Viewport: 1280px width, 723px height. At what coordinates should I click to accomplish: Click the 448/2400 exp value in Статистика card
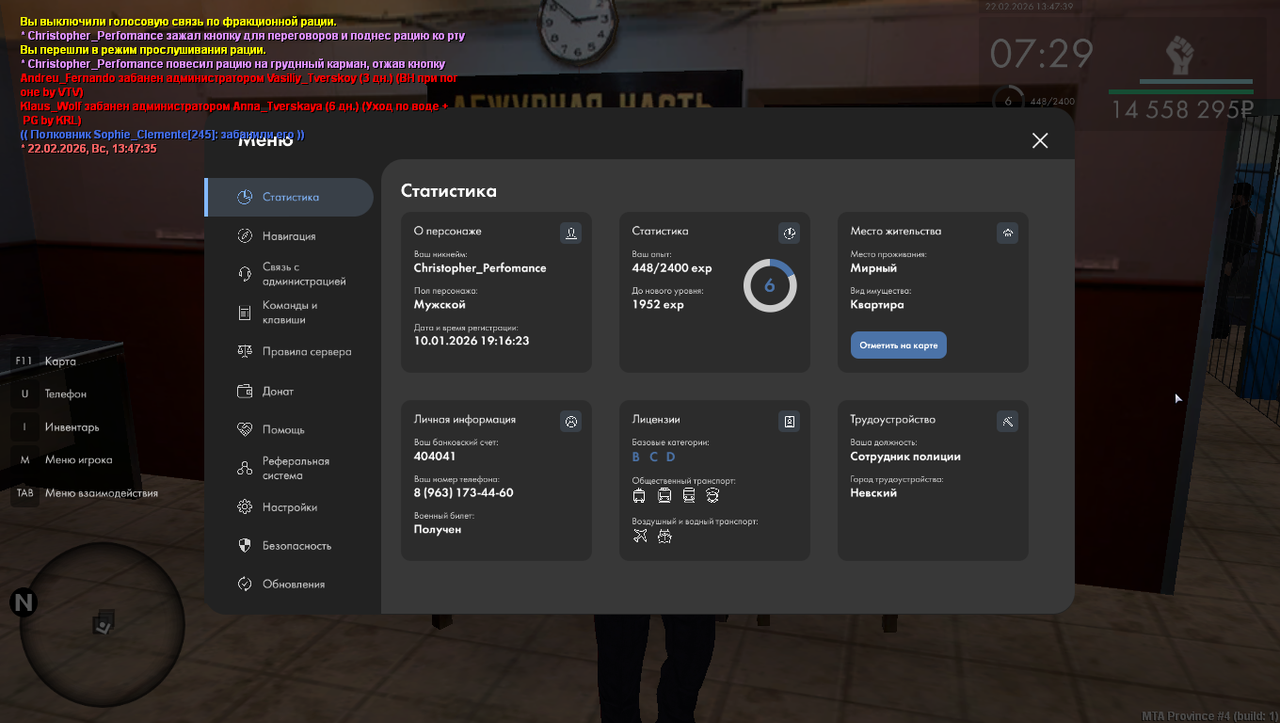point(672,268)
